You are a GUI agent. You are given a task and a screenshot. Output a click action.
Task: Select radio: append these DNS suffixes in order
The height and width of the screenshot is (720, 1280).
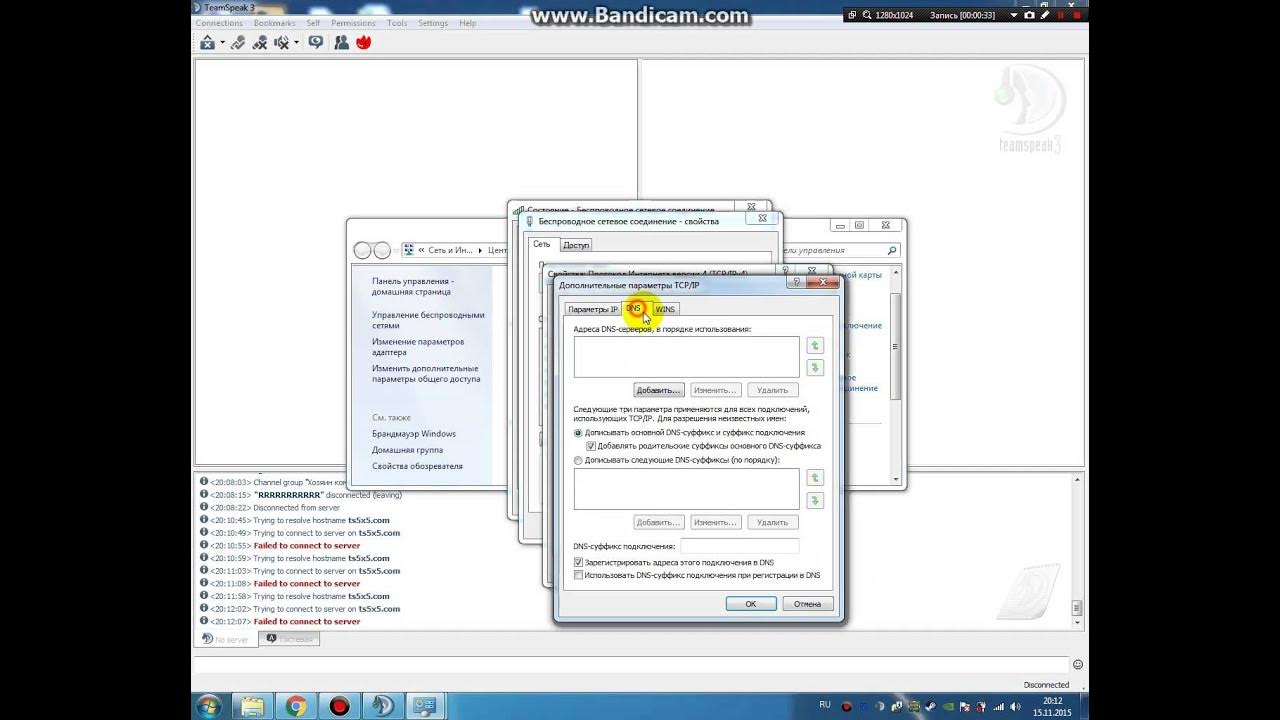click(x=578, y=460)
